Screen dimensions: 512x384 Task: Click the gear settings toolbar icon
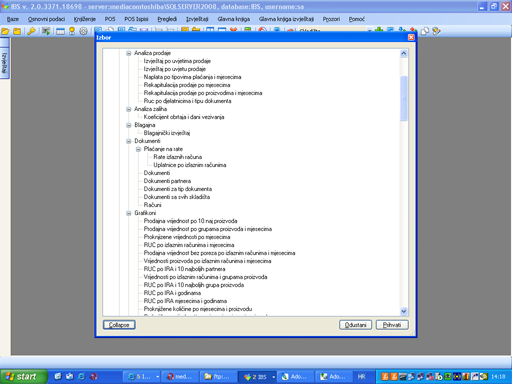coord(83,31)
